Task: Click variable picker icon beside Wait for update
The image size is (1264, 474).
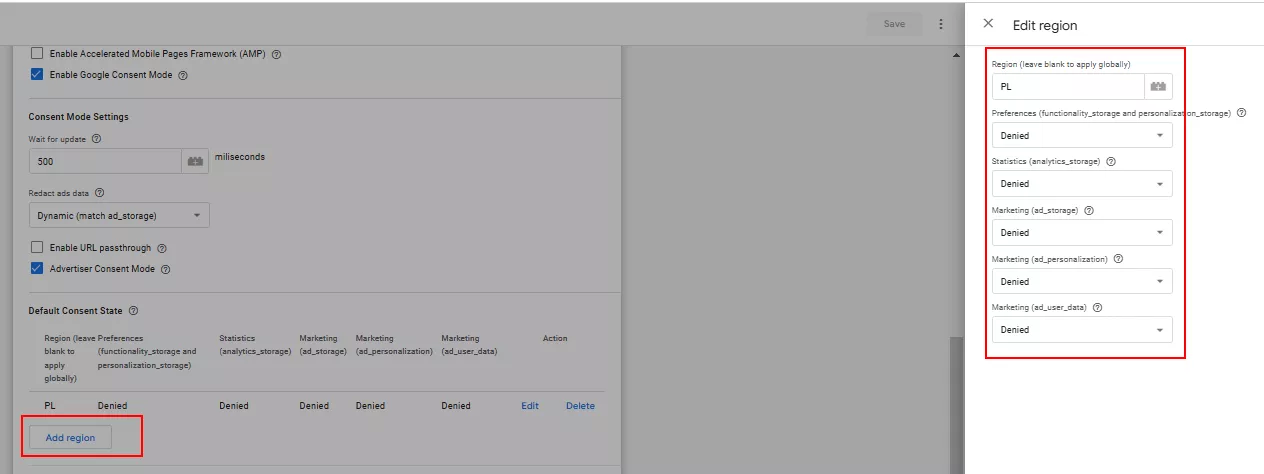Action: click(195, 161)
